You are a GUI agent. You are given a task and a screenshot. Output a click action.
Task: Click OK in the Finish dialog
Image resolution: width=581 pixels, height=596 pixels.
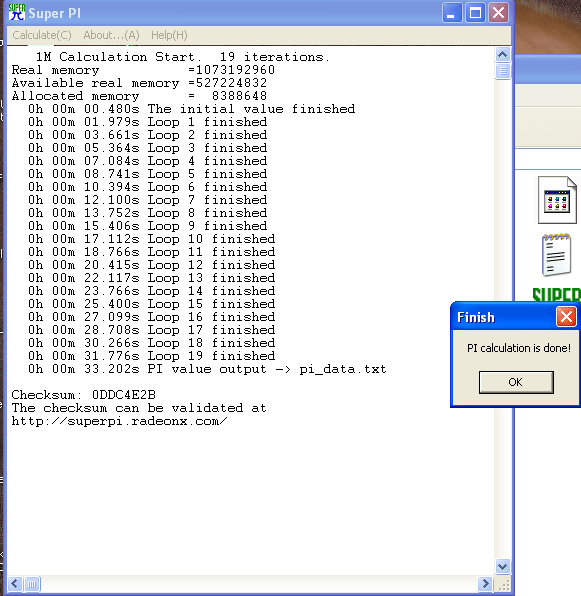pyautogui.click(x=516, y=382)
